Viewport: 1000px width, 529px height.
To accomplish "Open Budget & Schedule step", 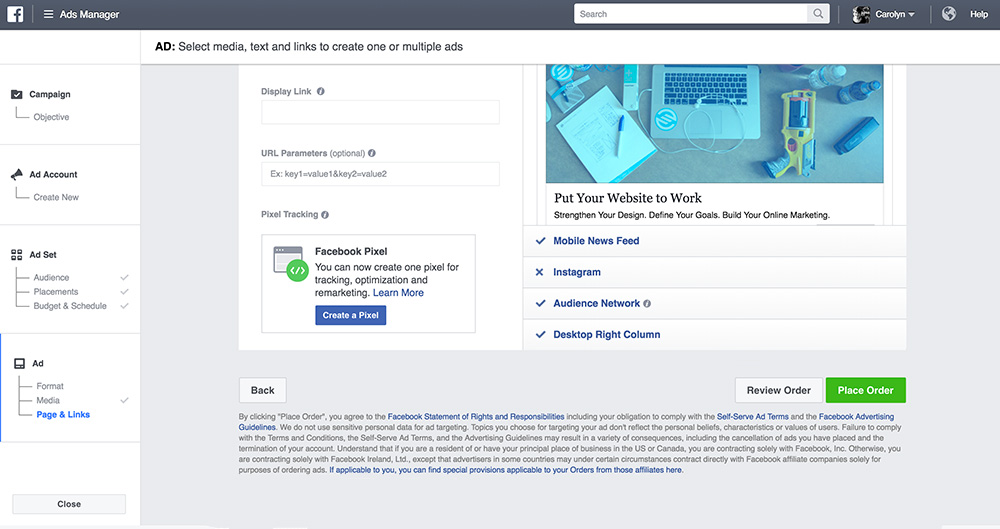I will point(70,306).
